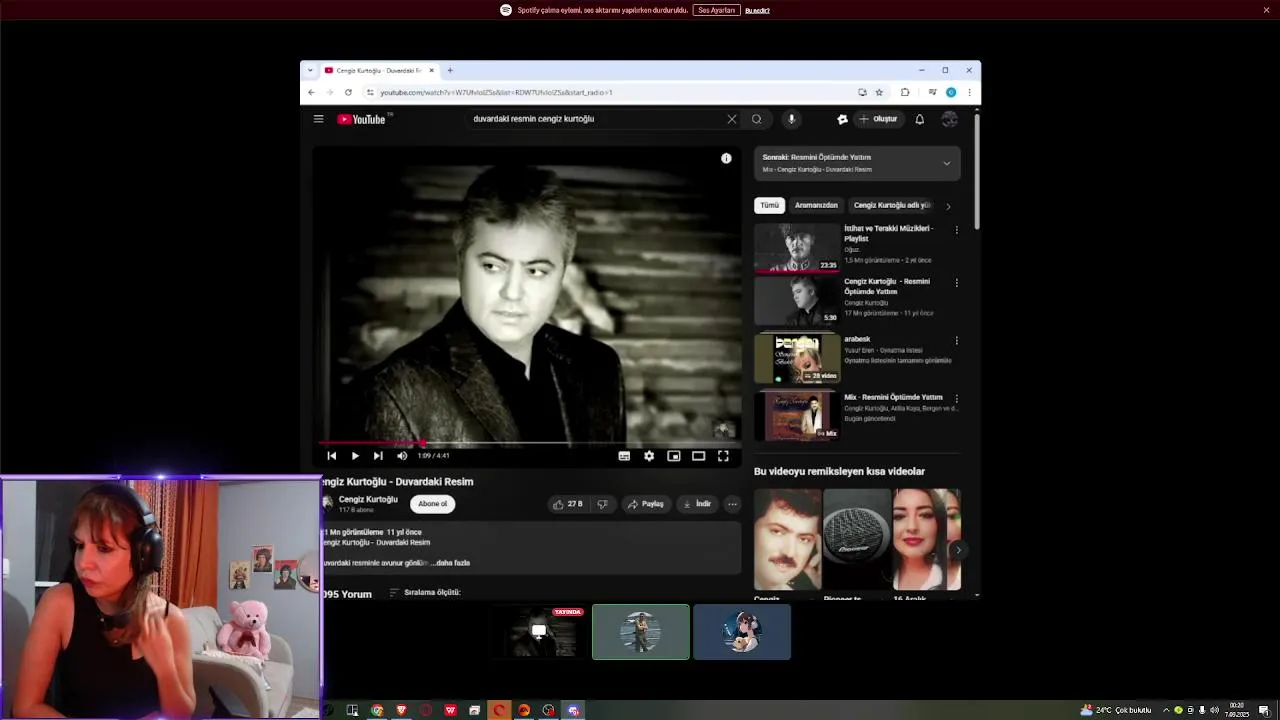
Task: Skip to the next video
Action: pyautogui.click(x=378, y=456)
